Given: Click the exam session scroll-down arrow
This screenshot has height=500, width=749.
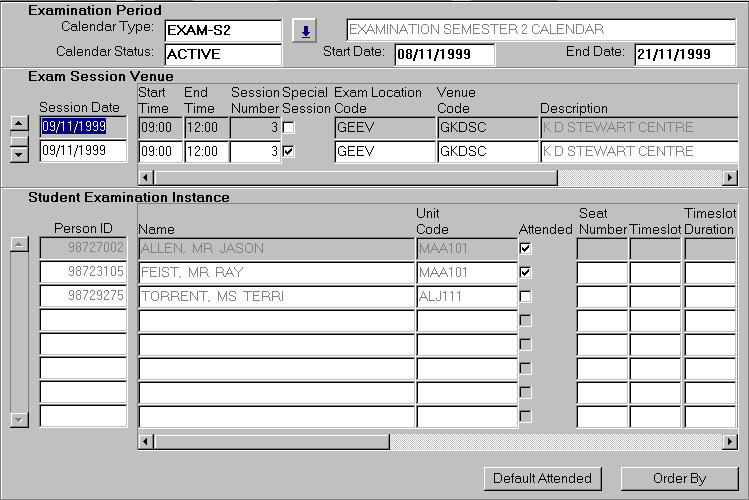Looking at the screenshot, I should pyautogui.click(x=18, y=153).
